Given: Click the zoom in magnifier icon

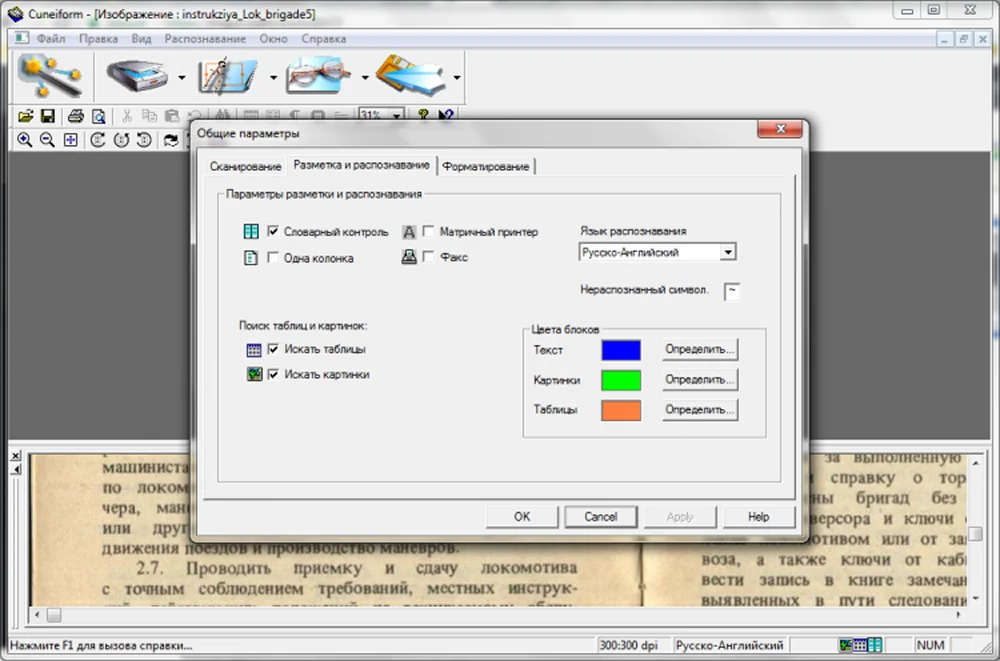Looking at the screenshot, I should click(x=24, y=140).
